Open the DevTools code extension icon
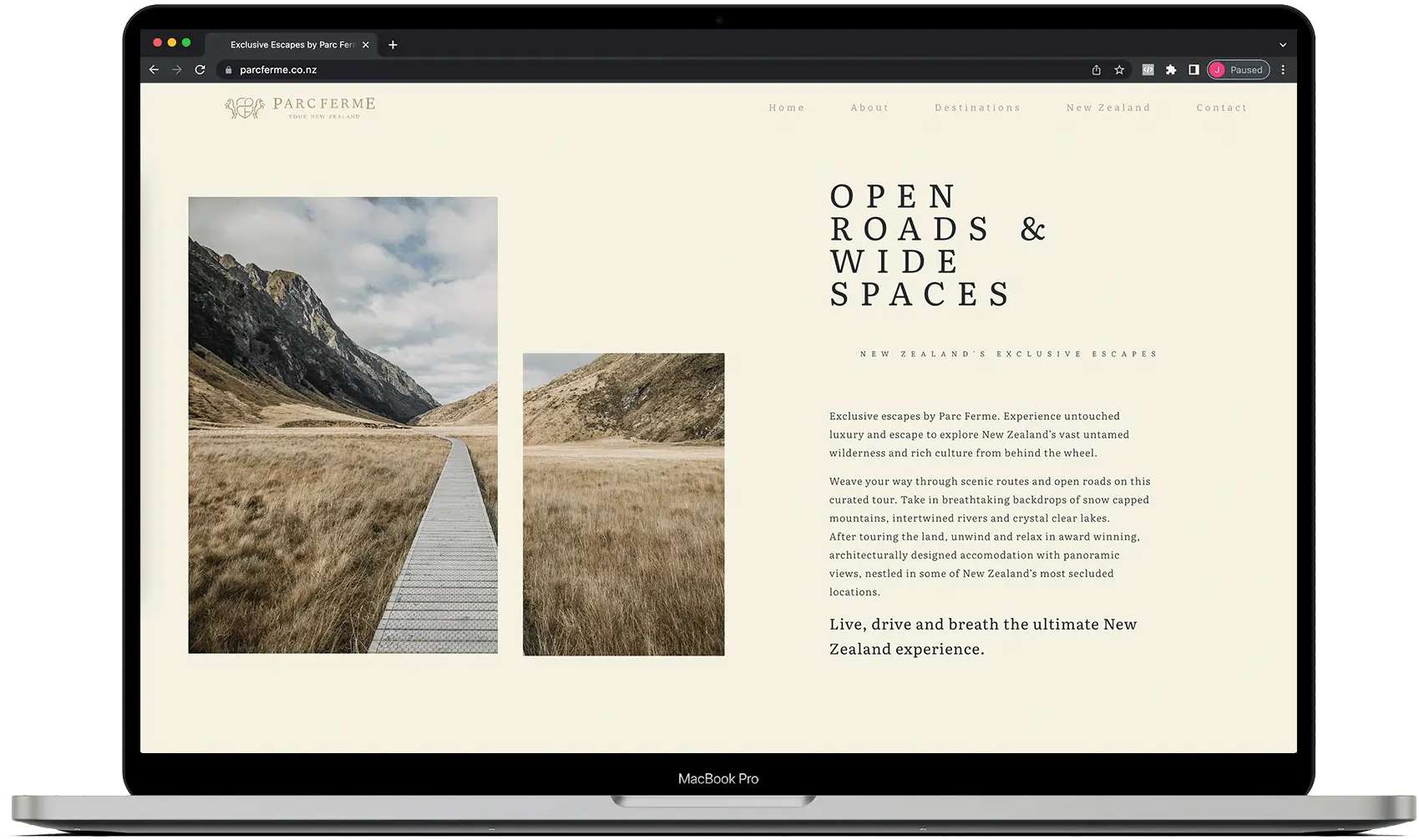Screen dimensions: 1419x840 [x=1148, y=69]
